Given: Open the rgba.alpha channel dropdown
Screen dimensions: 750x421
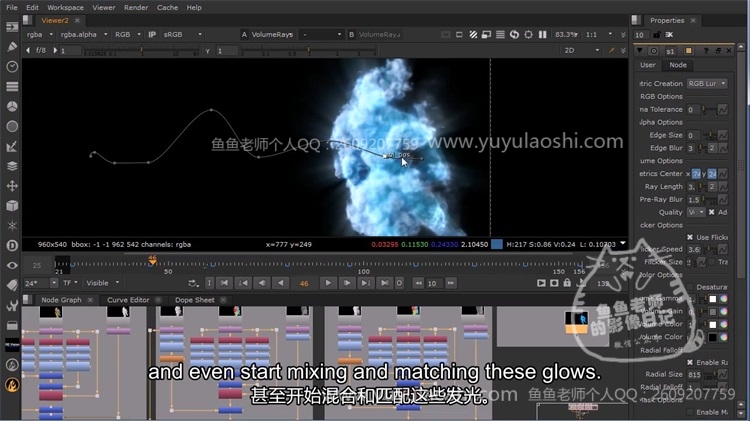Looking at the screenshot, I should pyautogui.click(x=83, y=34).
